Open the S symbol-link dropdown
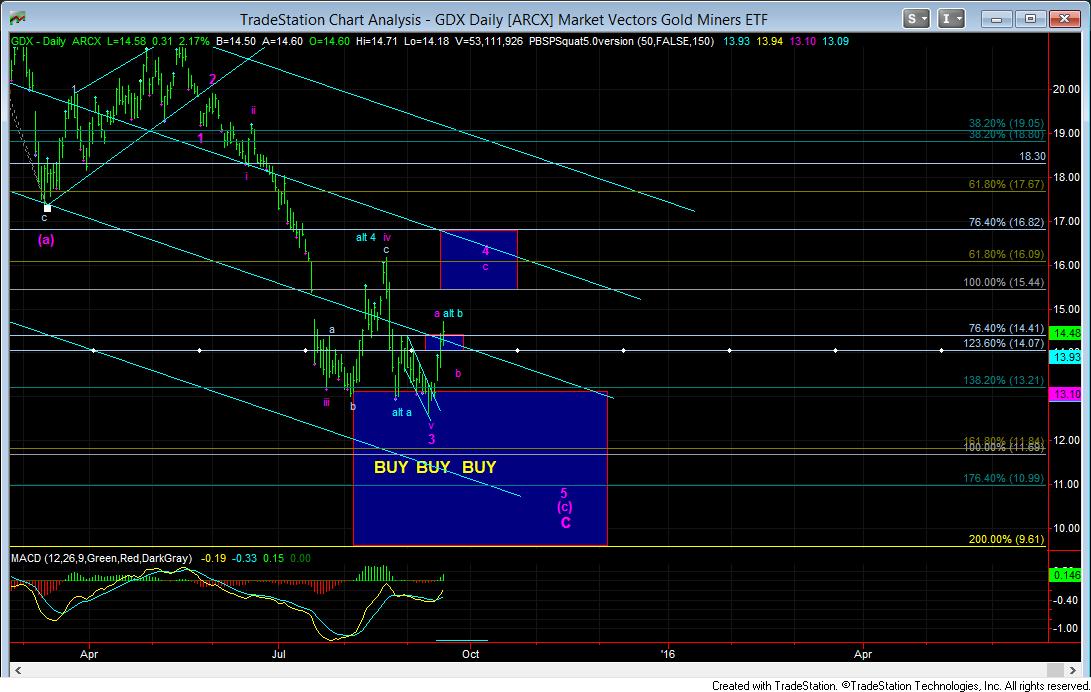1091x692 pixels. click(916, 19)
